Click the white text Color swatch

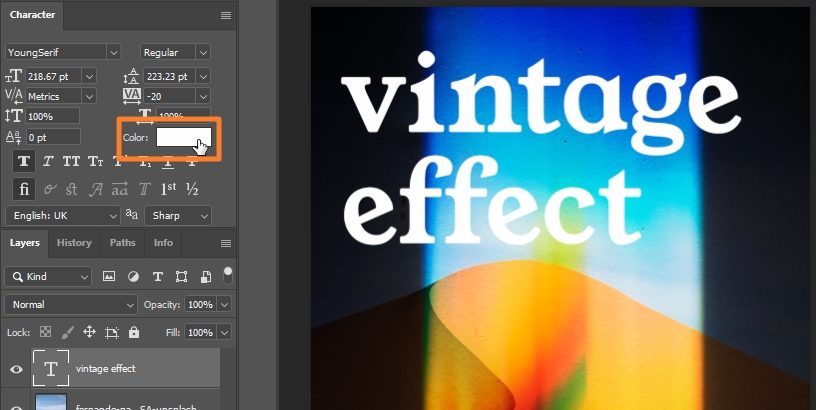point(184,137)
